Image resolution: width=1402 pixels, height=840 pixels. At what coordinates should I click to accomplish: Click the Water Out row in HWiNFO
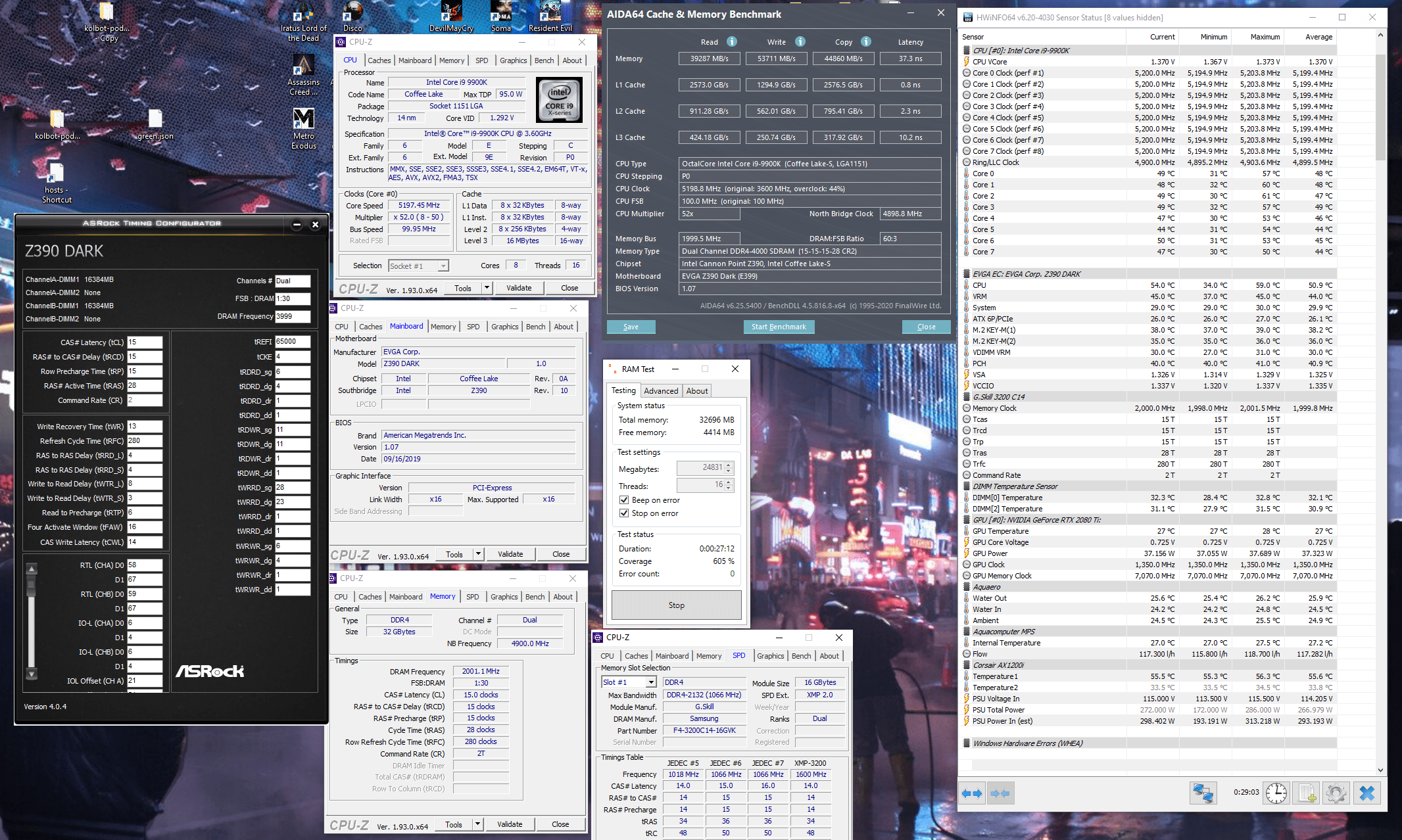pyautogui.click(x=1149, y=598)
